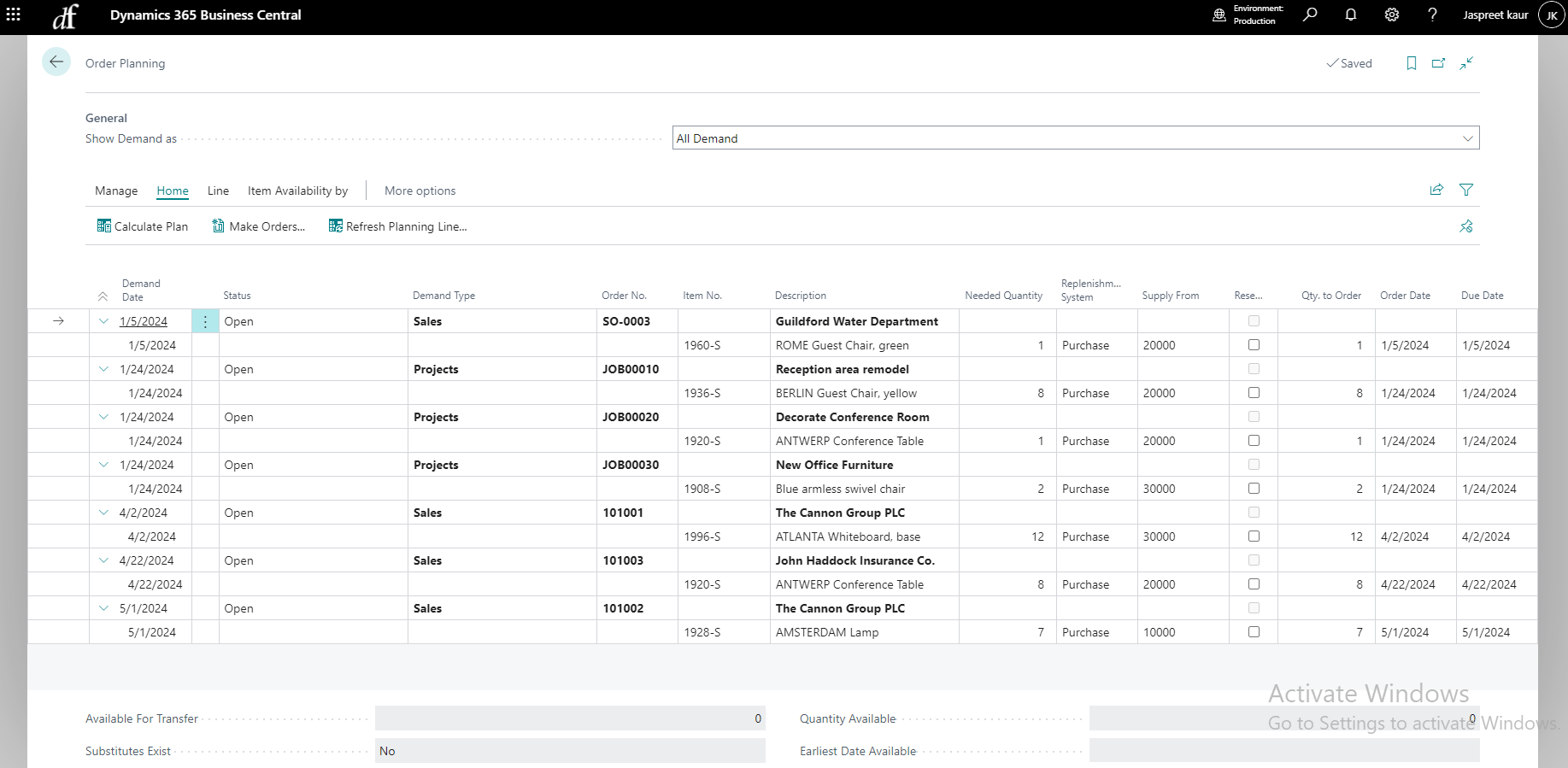Click the pin action bar icon
The height and width of the screenshot is (768, 1568).
[1465, 226]
